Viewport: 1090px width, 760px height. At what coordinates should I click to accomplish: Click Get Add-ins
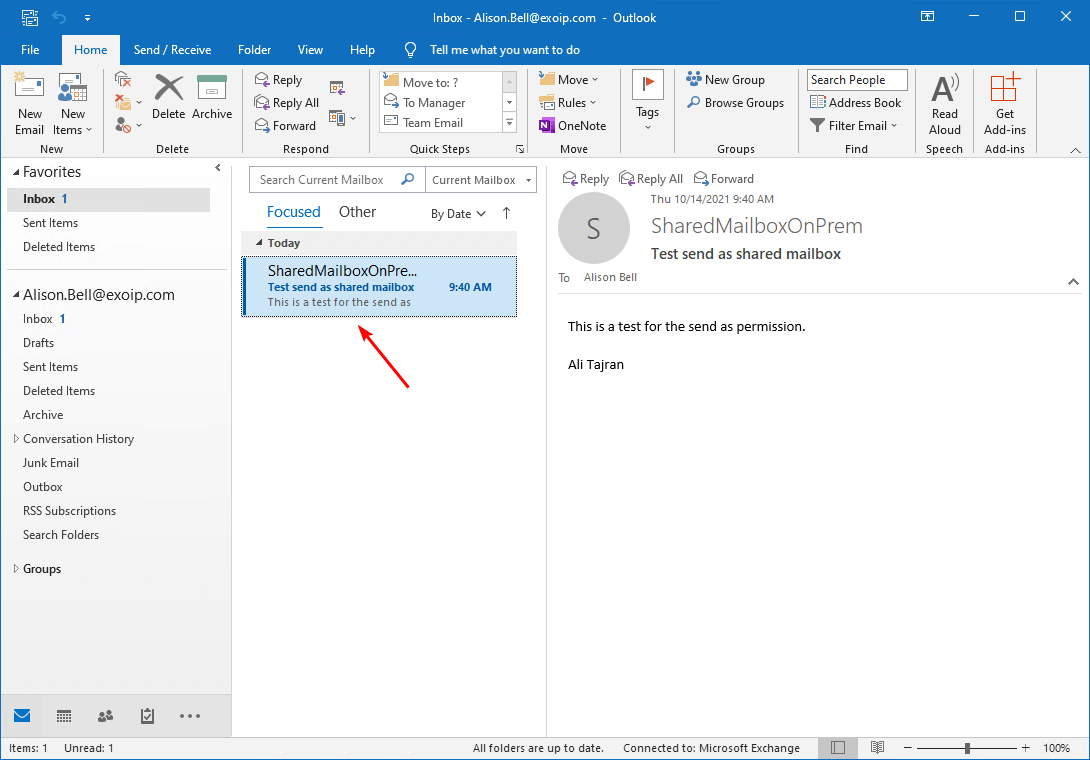1004,104
